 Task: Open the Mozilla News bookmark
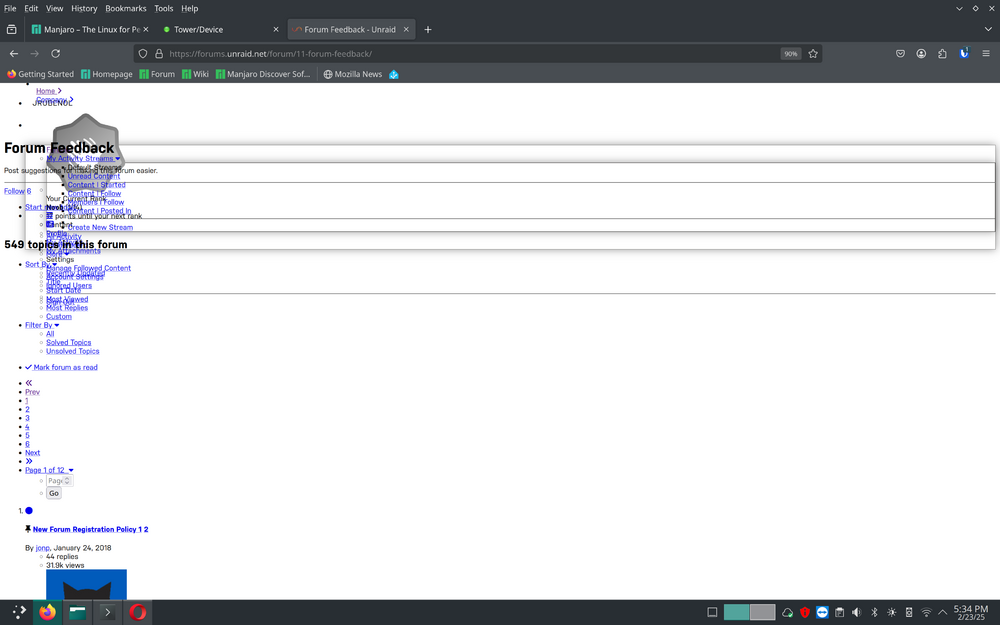pyautogui.click(x=353, y=74)
